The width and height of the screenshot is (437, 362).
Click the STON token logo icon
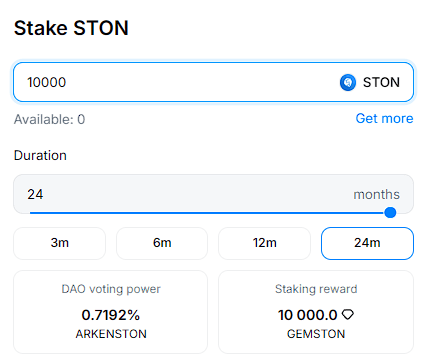coord(348,82)
